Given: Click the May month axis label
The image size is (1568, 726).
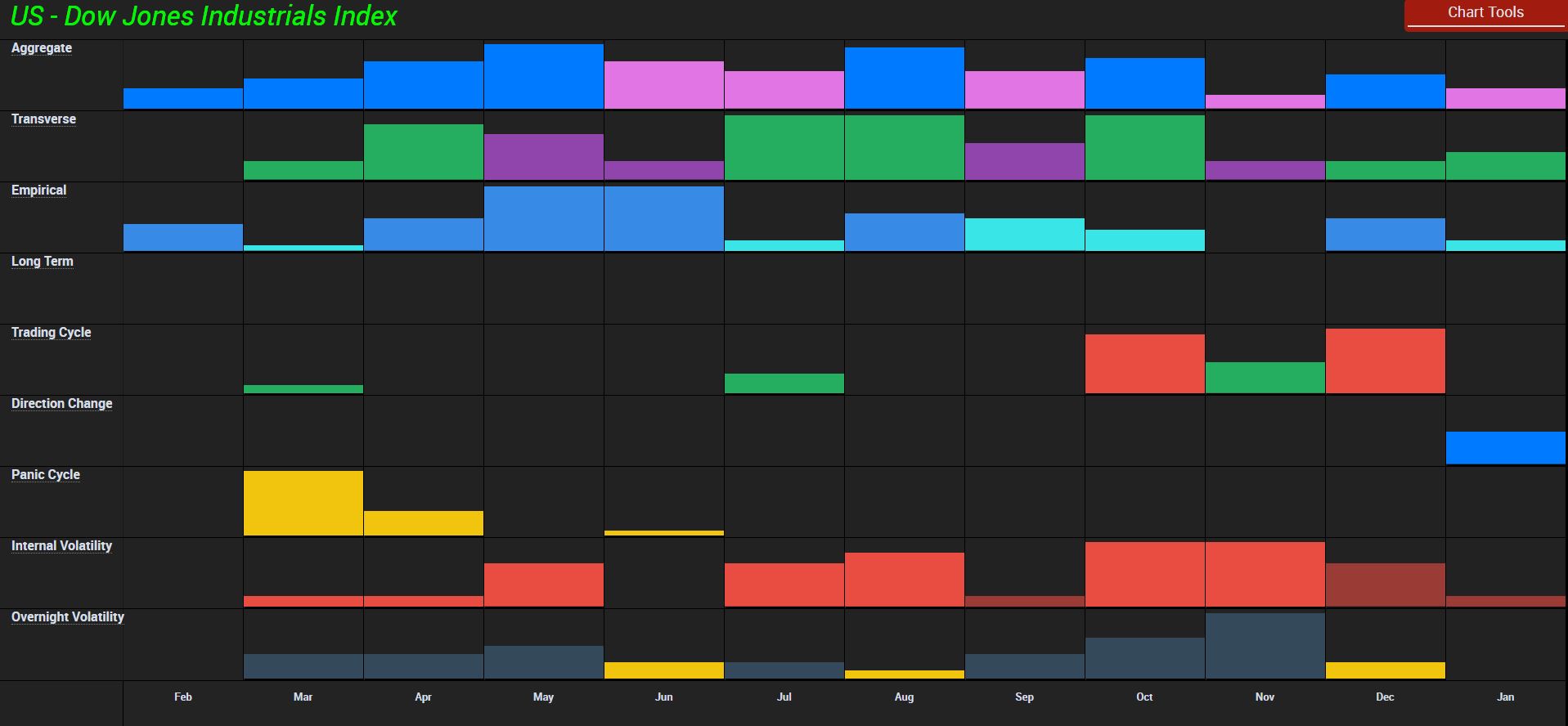Looking at the screenshot, I should 543,697.
